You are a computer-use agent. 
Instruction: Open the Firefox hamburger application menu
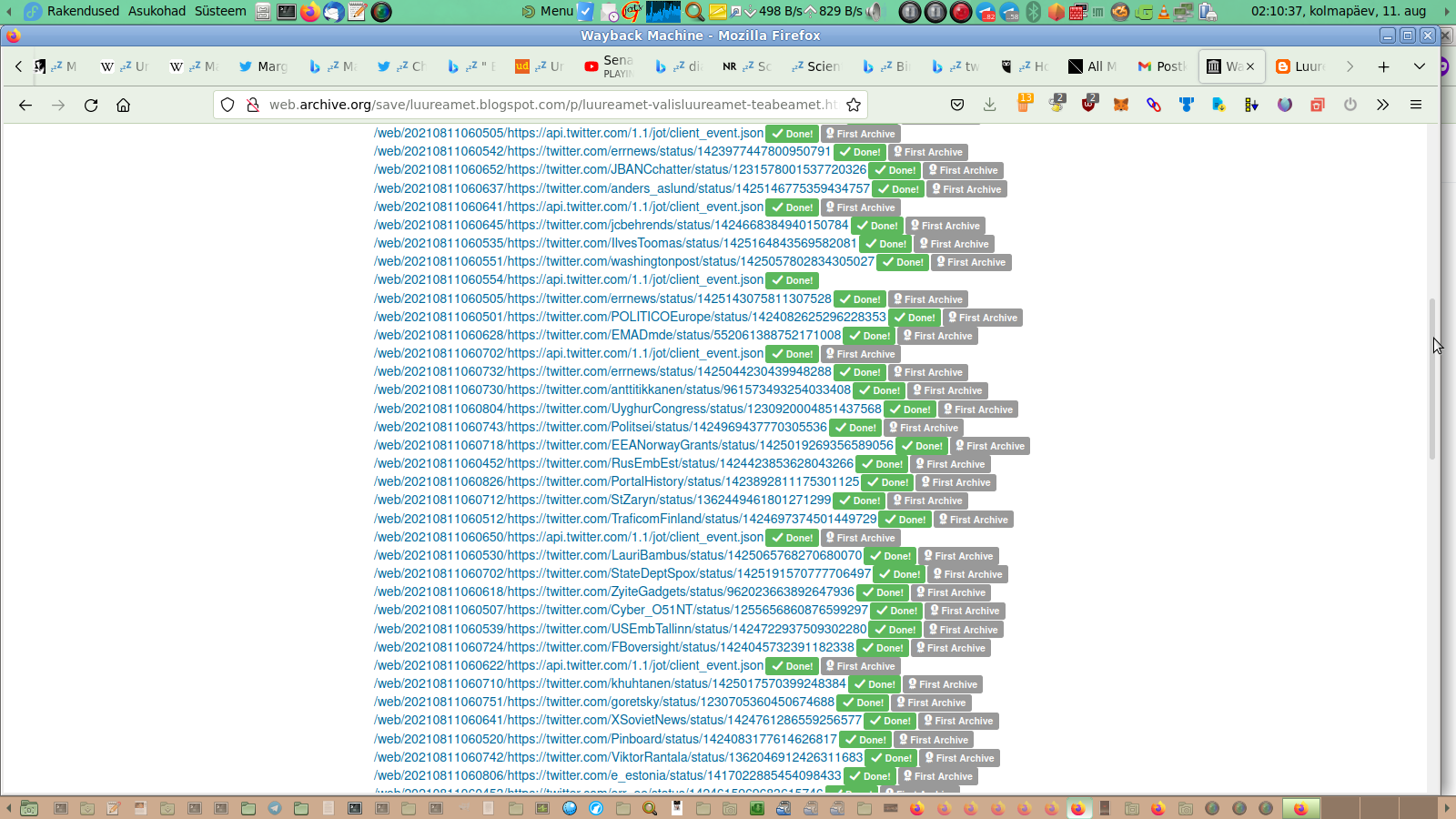[x=1416, y=105]
